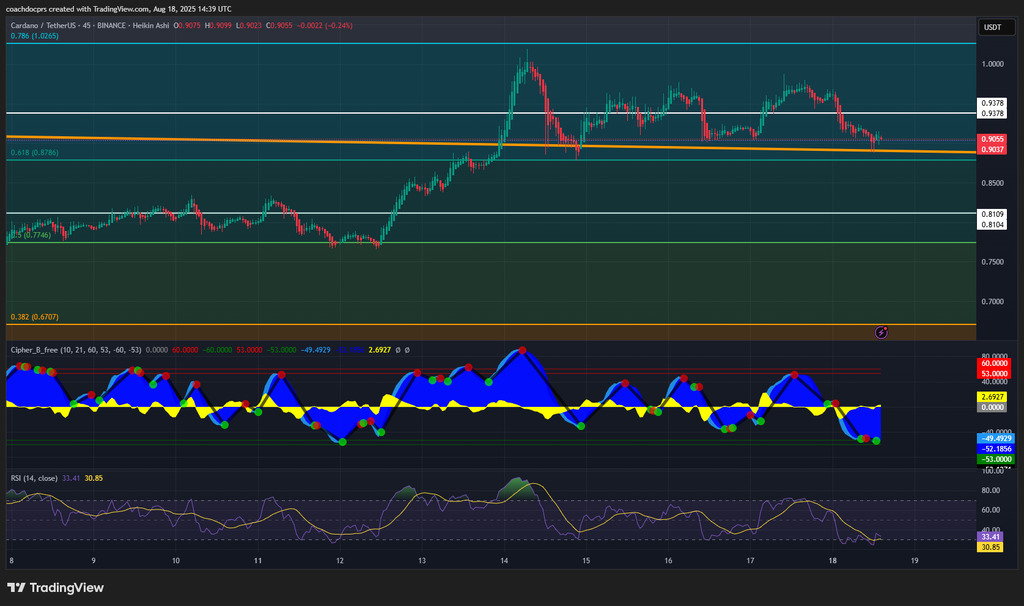The width and height of the screenshot is (1024, 606).
Task: Click the orange trendline across the chart
Action: [300, 141]
